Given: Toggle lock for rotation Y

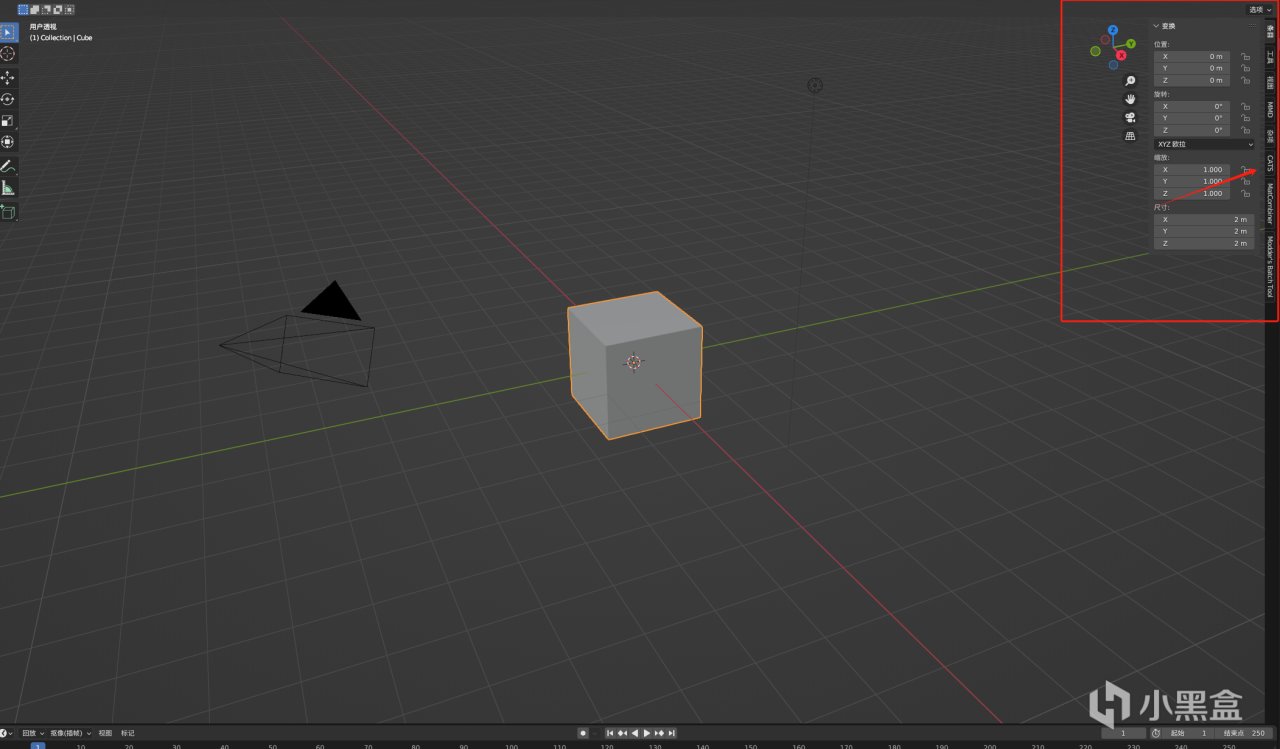Looking at the screenshot, I should coord(1245,119).
